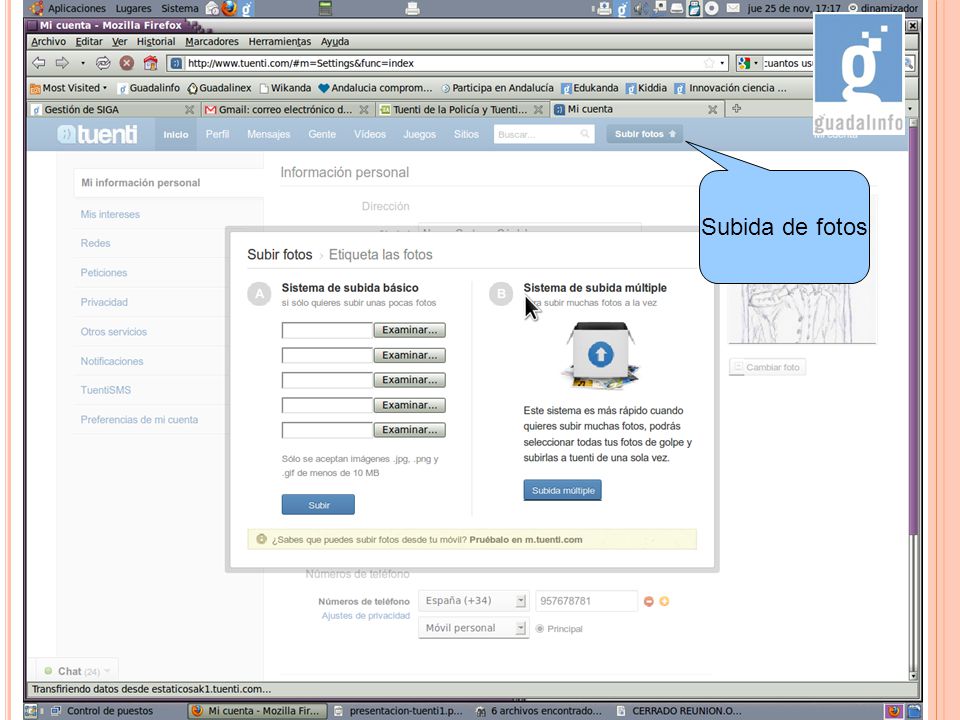Viewport: 960px width, 720px height.
Task: Go to Mensajes in the tuenti navigation
Action: (269, 134)
